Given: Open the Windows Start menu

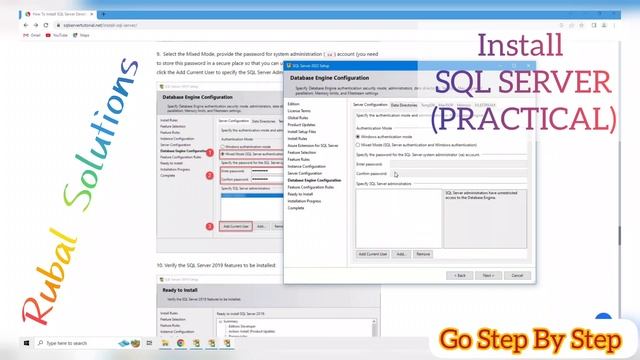Looking at the screenshot, I should [x=27, y=343].
